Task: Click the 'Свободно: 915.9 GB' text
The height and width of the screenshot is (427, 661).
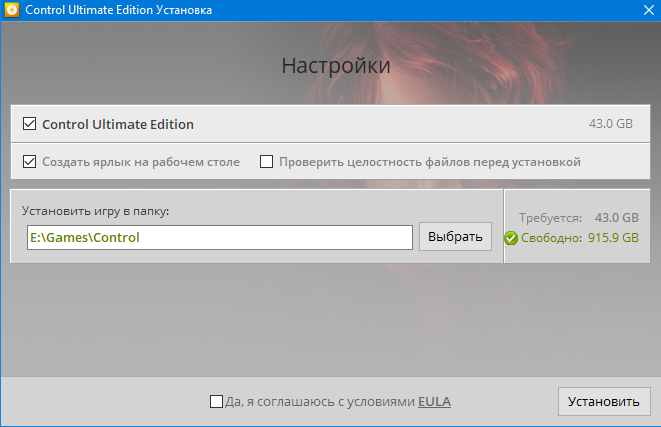Action: point(580,238)
